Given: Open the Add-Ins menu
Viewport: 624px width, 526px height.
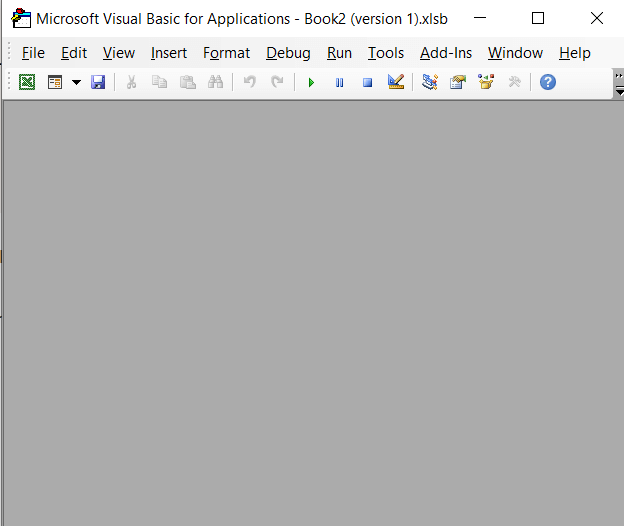Looking at the screenshot, I should pos(446,53).
